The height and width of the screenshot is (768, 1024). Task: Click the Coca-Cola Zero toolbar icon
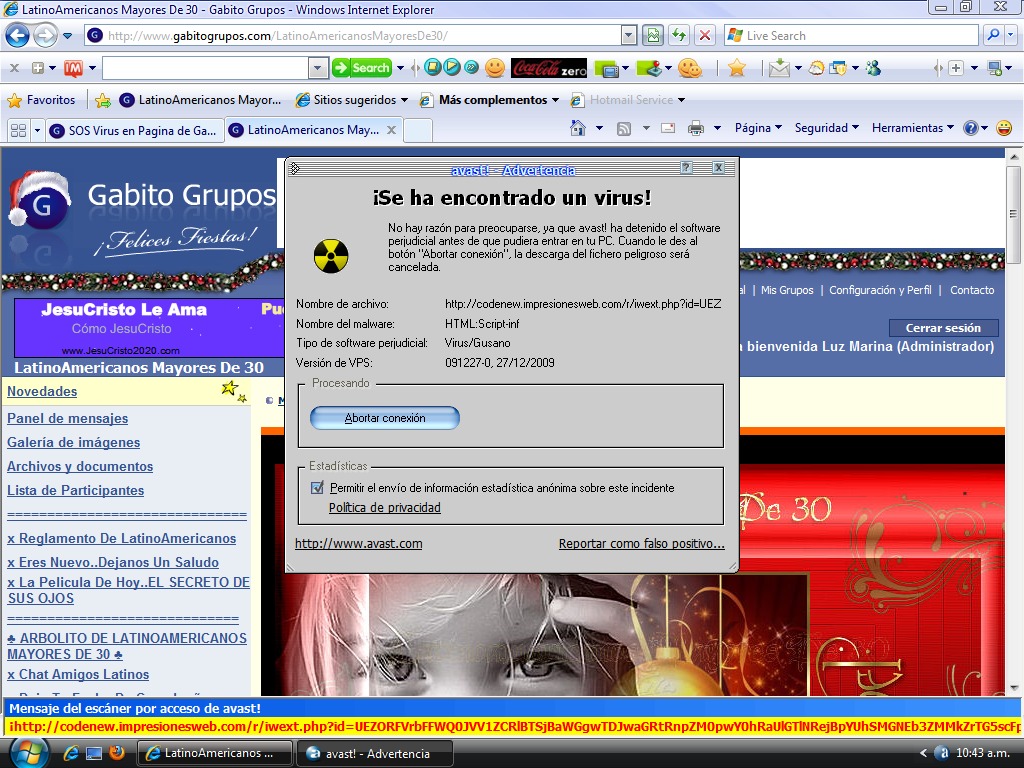(549, 68)
